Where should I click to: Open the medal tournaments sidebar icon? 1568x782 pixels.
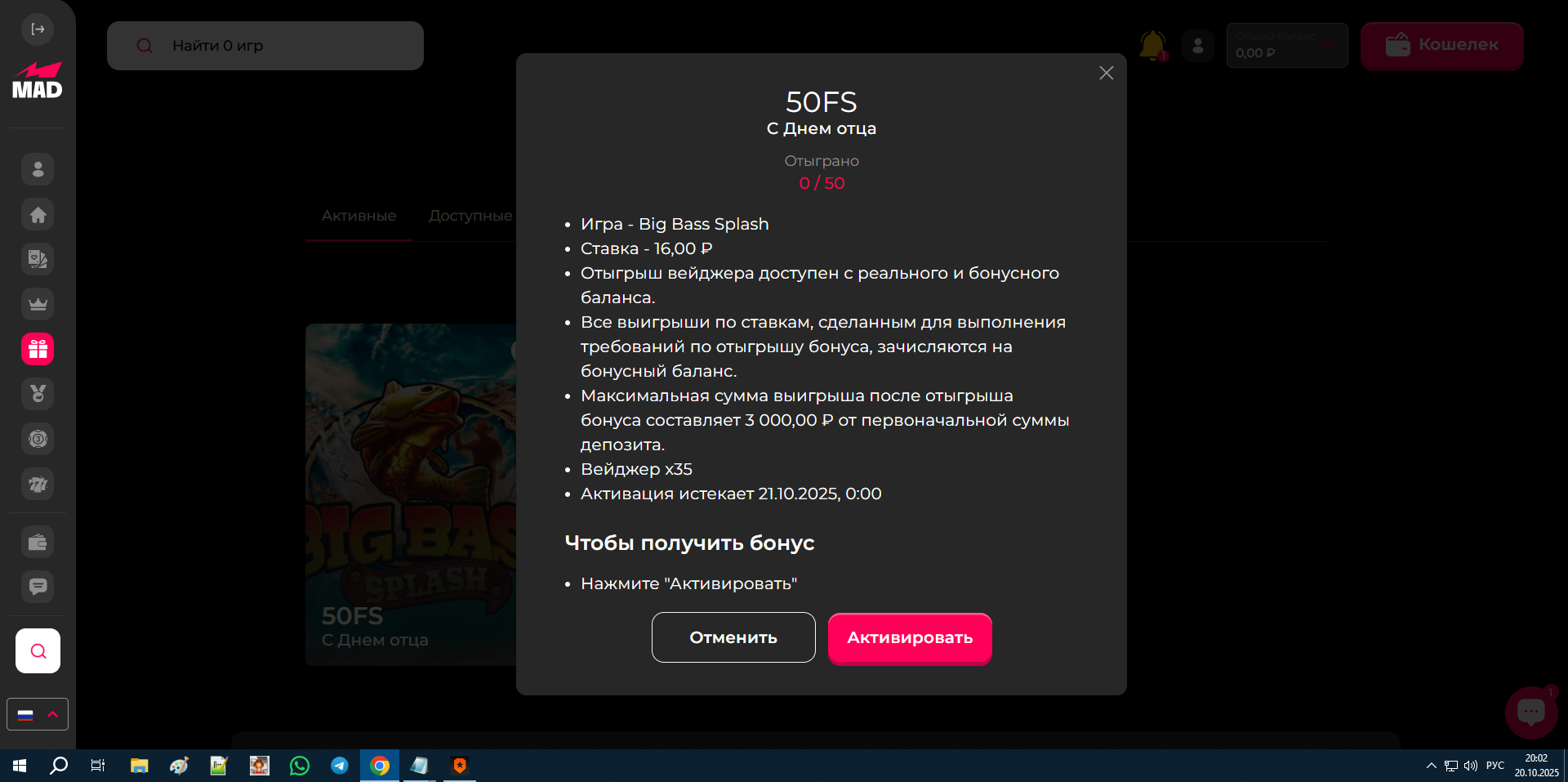coord(38,394)
